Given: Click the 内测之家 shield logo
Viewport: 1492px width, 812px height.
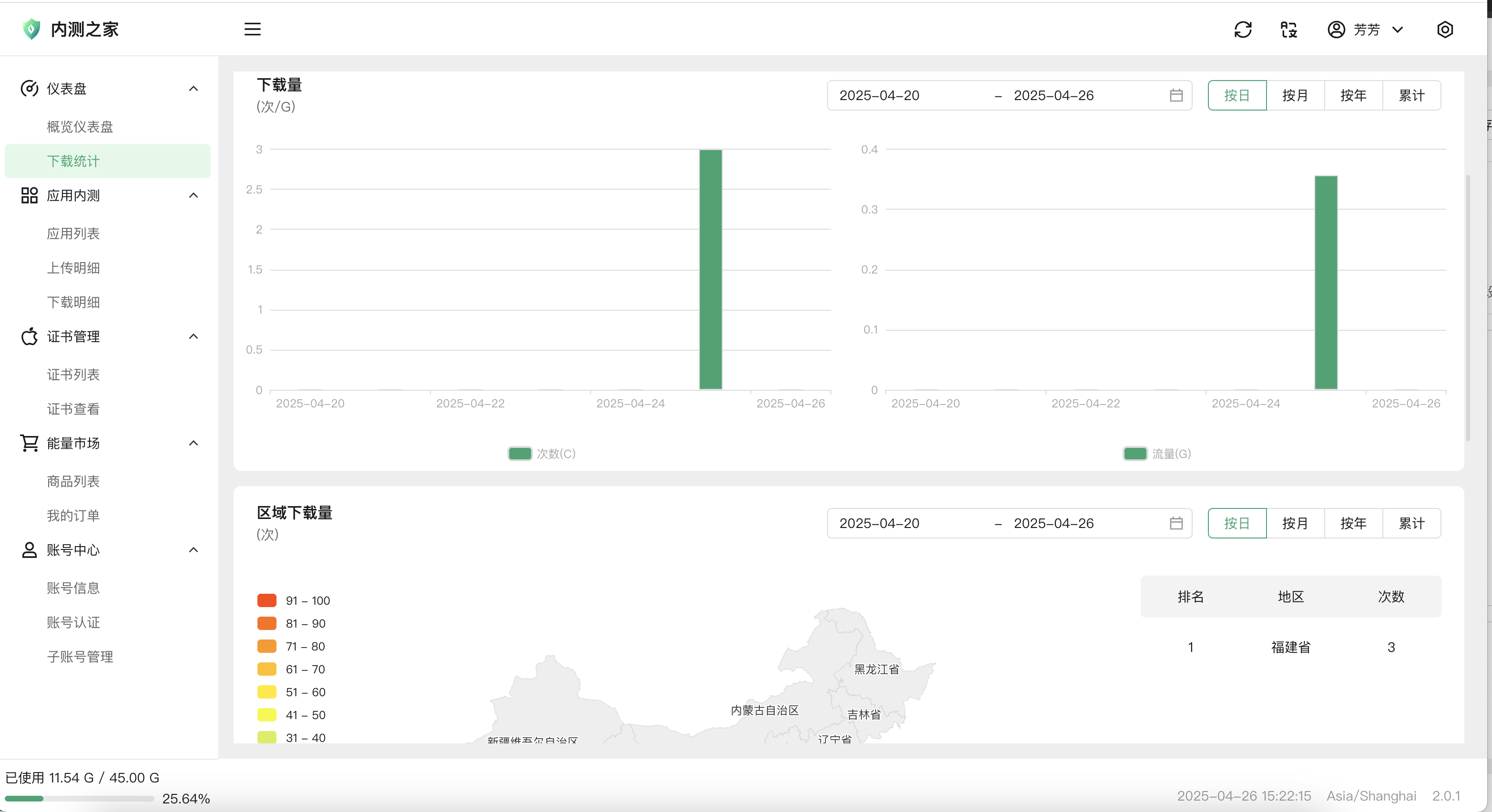Looking at the screenshot, I should (x=31, y=29).
